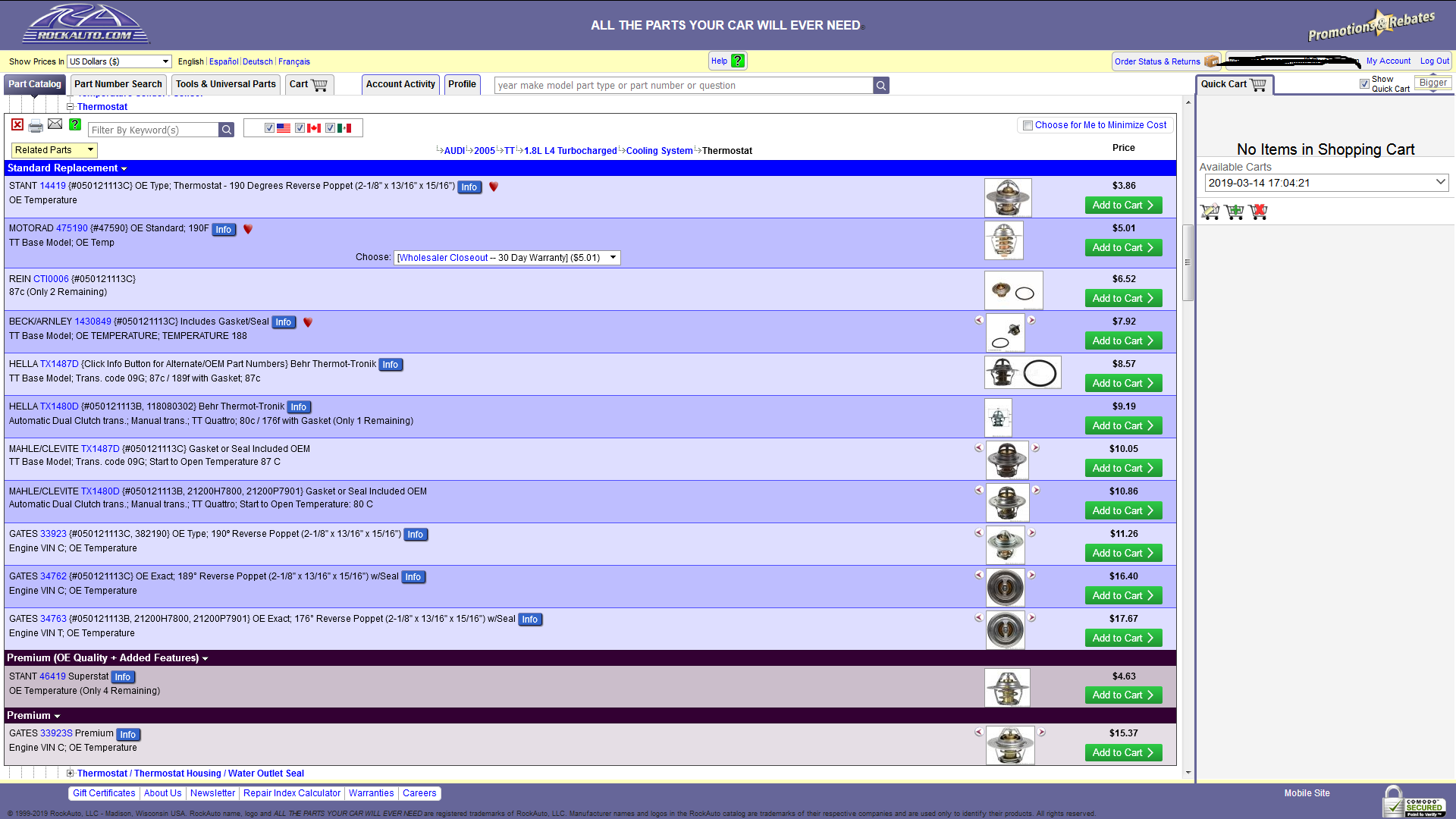Open Info for STANT 46419 Superstat

[x=123, y=677]
